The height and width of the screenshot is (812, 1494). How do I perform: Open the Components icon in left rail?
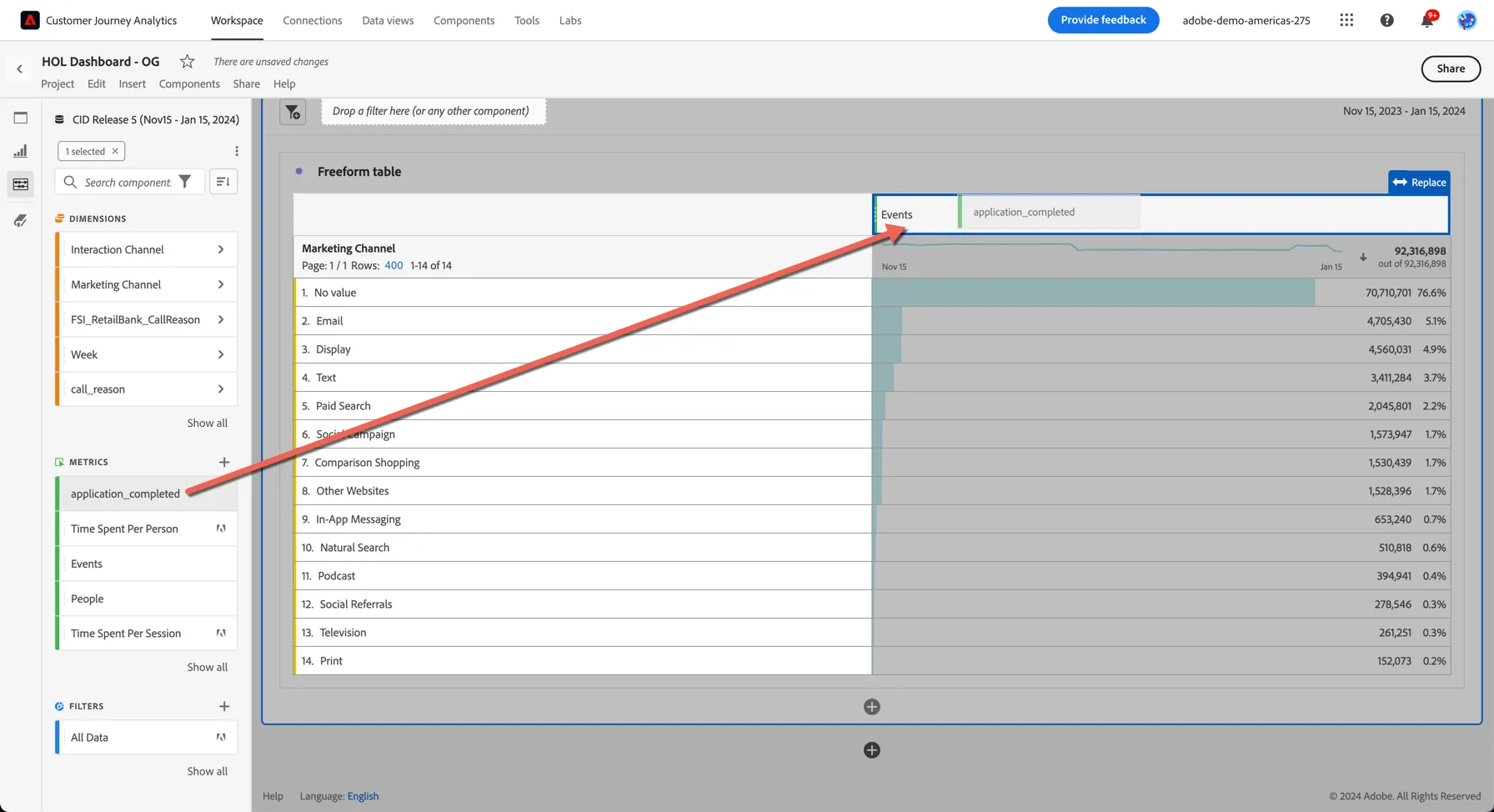point(21,184)
